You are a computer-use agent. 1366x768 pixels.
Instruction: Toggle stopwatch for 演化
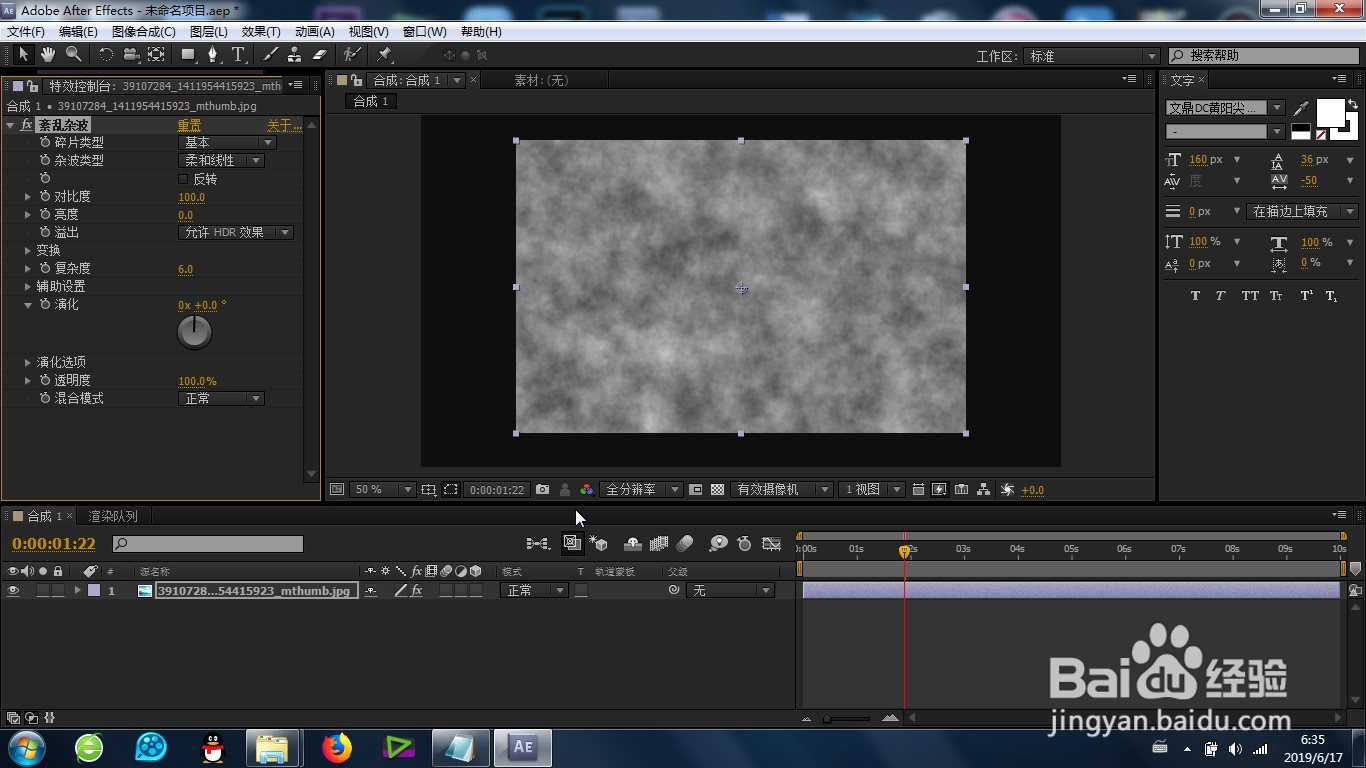point(45,305)
